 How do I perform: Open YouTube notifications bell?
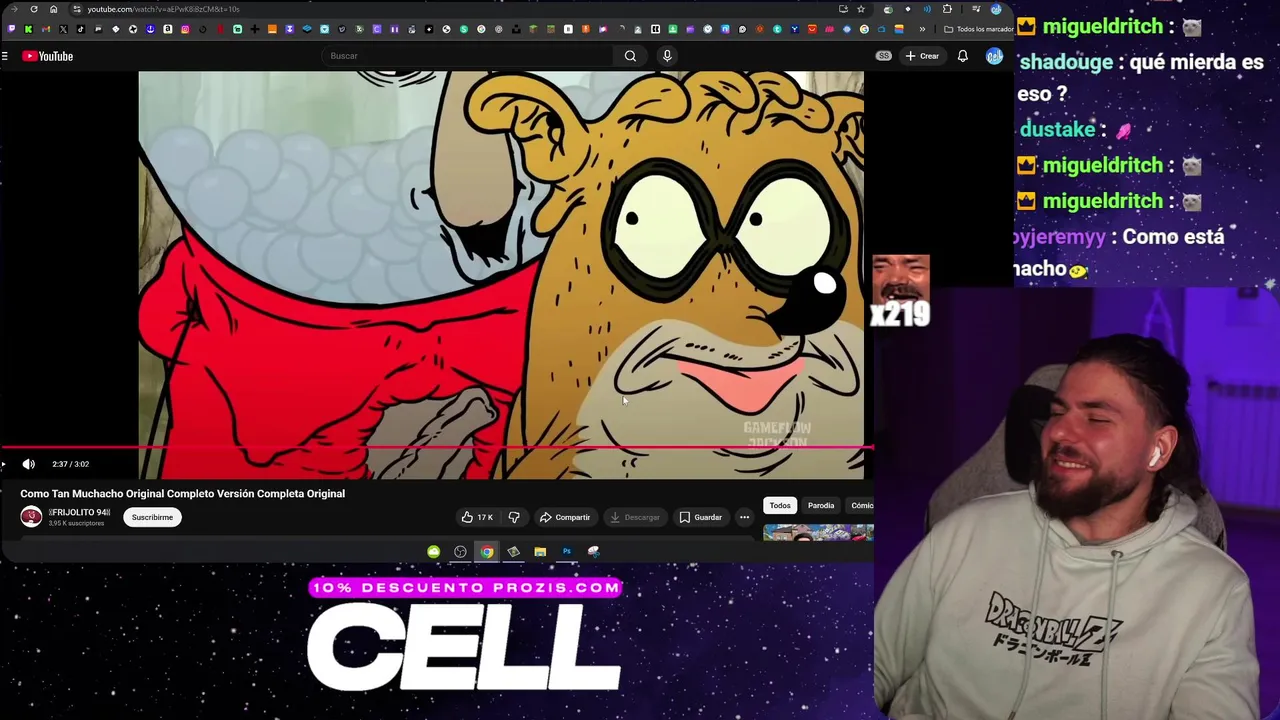962,56
